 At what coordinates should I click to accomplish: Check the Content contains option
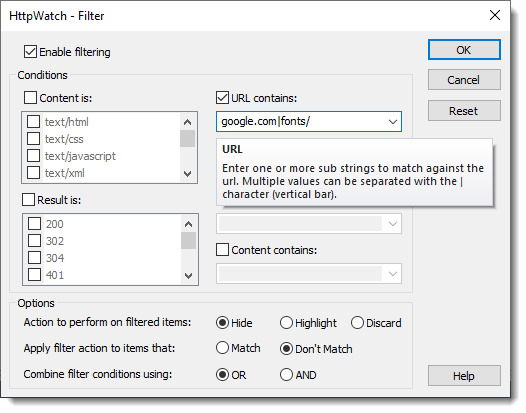[x=222, y=250]
